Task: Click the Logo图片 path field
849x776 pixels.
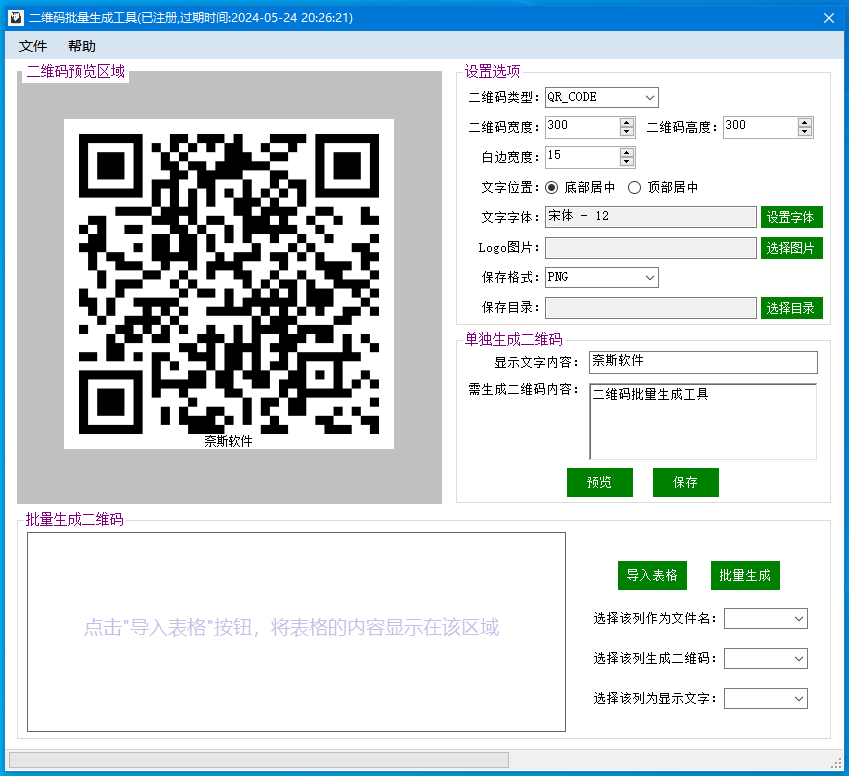Action: point(650,248)
